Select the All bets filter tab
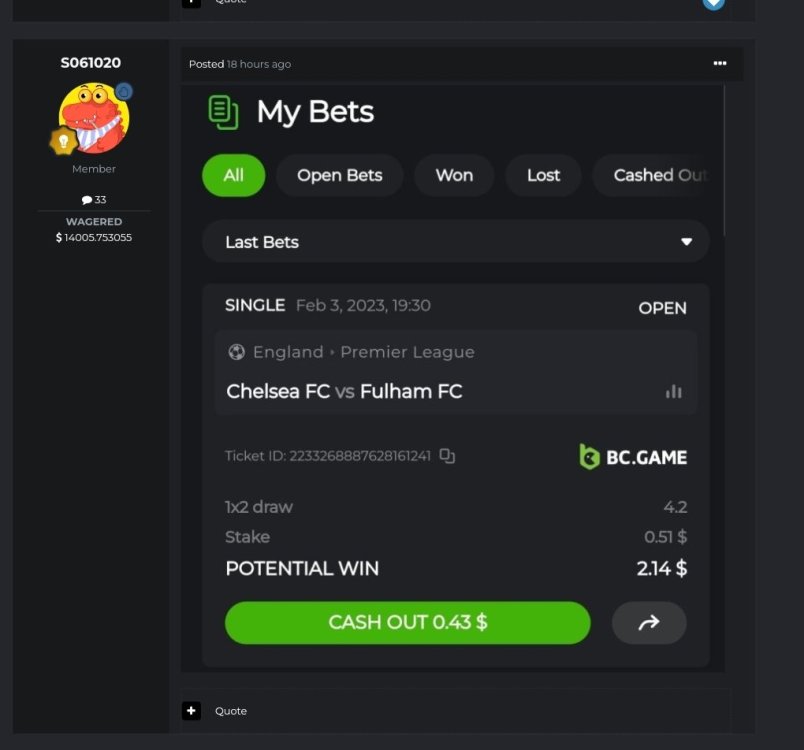The height and width of the screenshot is (750, 804). (x=233, y=175)
